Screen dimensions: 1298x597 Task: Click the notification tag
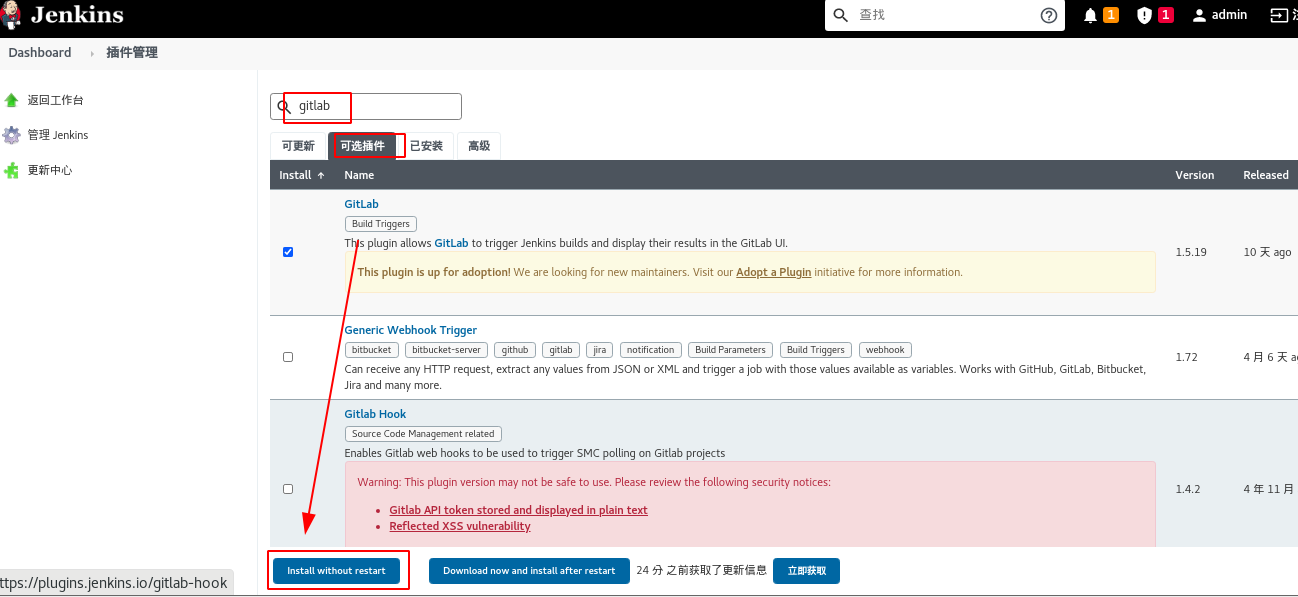click(651, 350)
